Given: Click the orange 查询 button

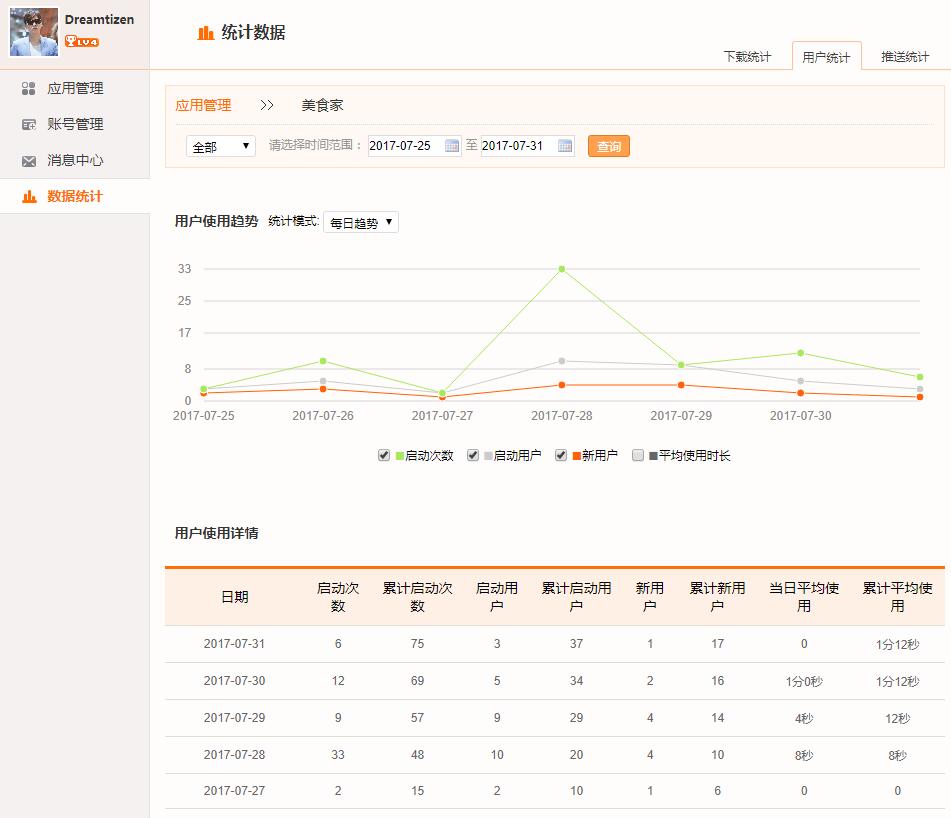Looking at the screenshot, I should click(608, 147).
